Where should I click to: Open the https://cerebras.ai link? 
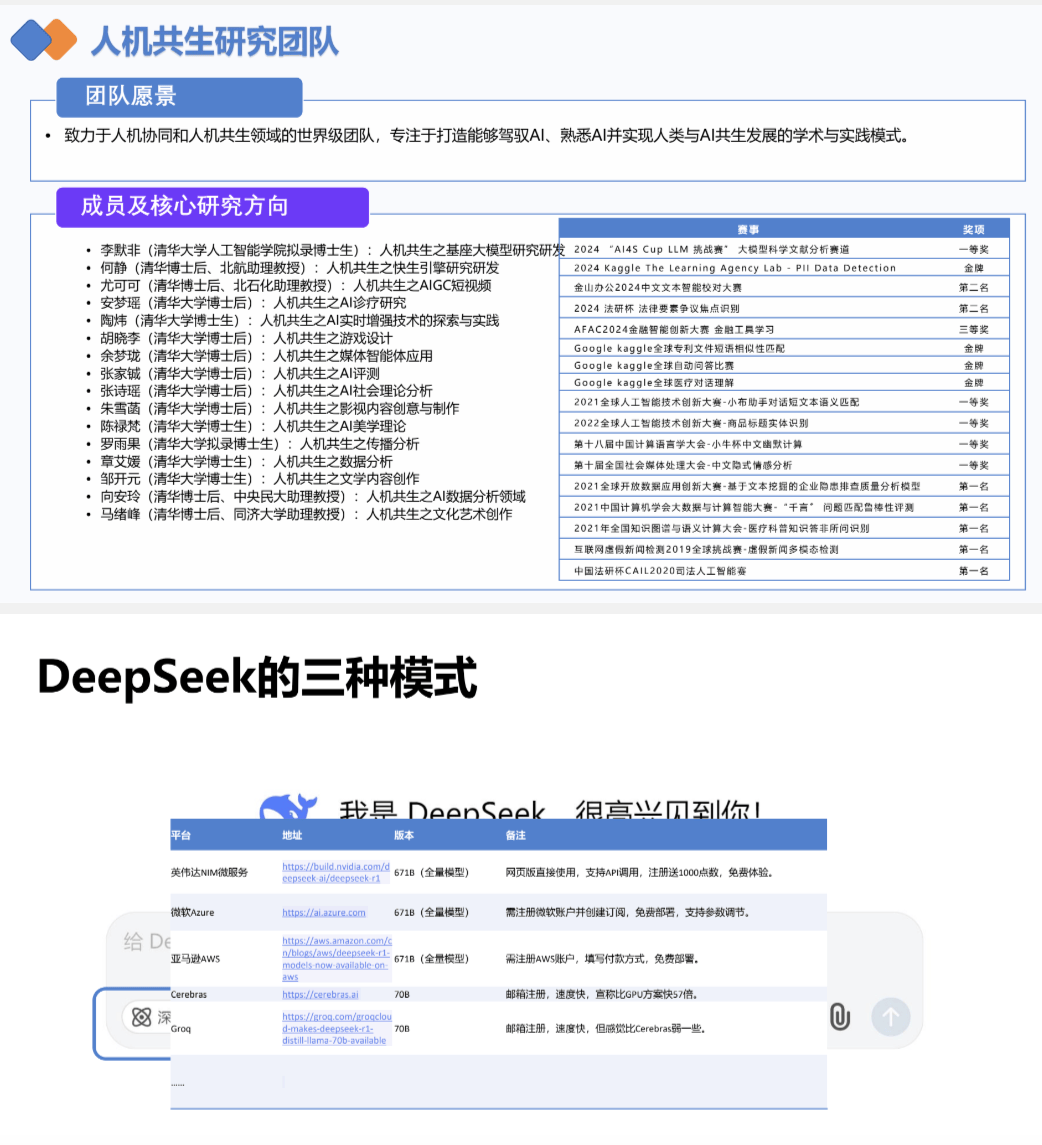(x=320, y=995)
